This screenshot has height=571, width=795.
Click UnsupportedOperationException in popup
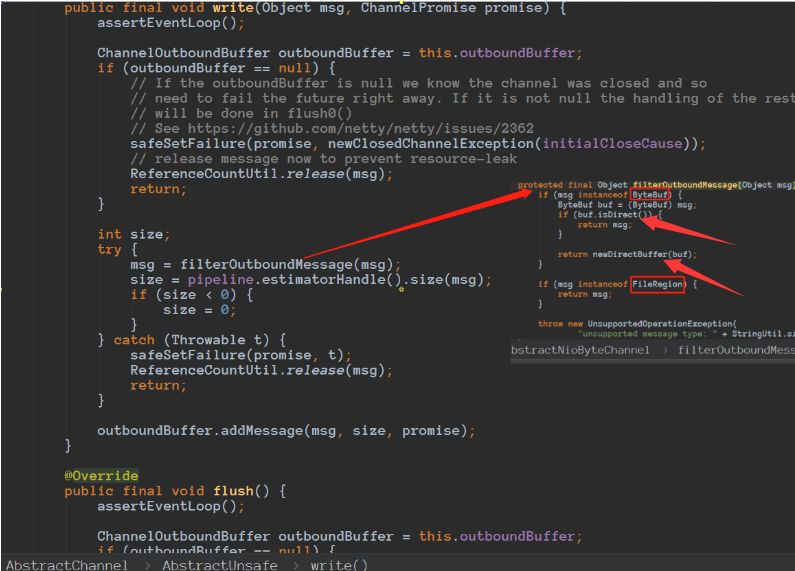pyautogui.click(x=660, y=324)
